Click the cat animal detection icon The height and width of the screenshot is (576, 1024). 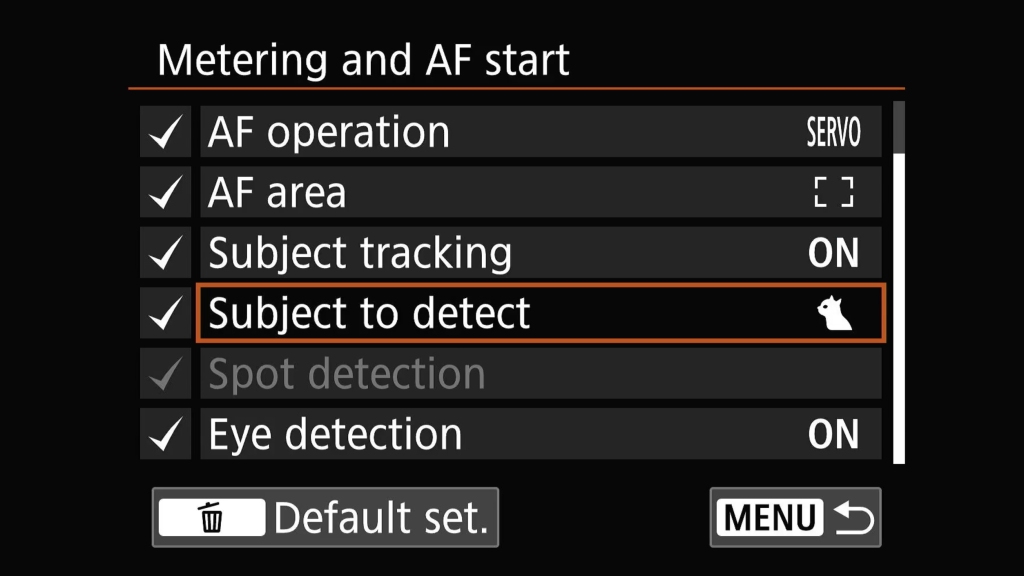pos(835,313)
